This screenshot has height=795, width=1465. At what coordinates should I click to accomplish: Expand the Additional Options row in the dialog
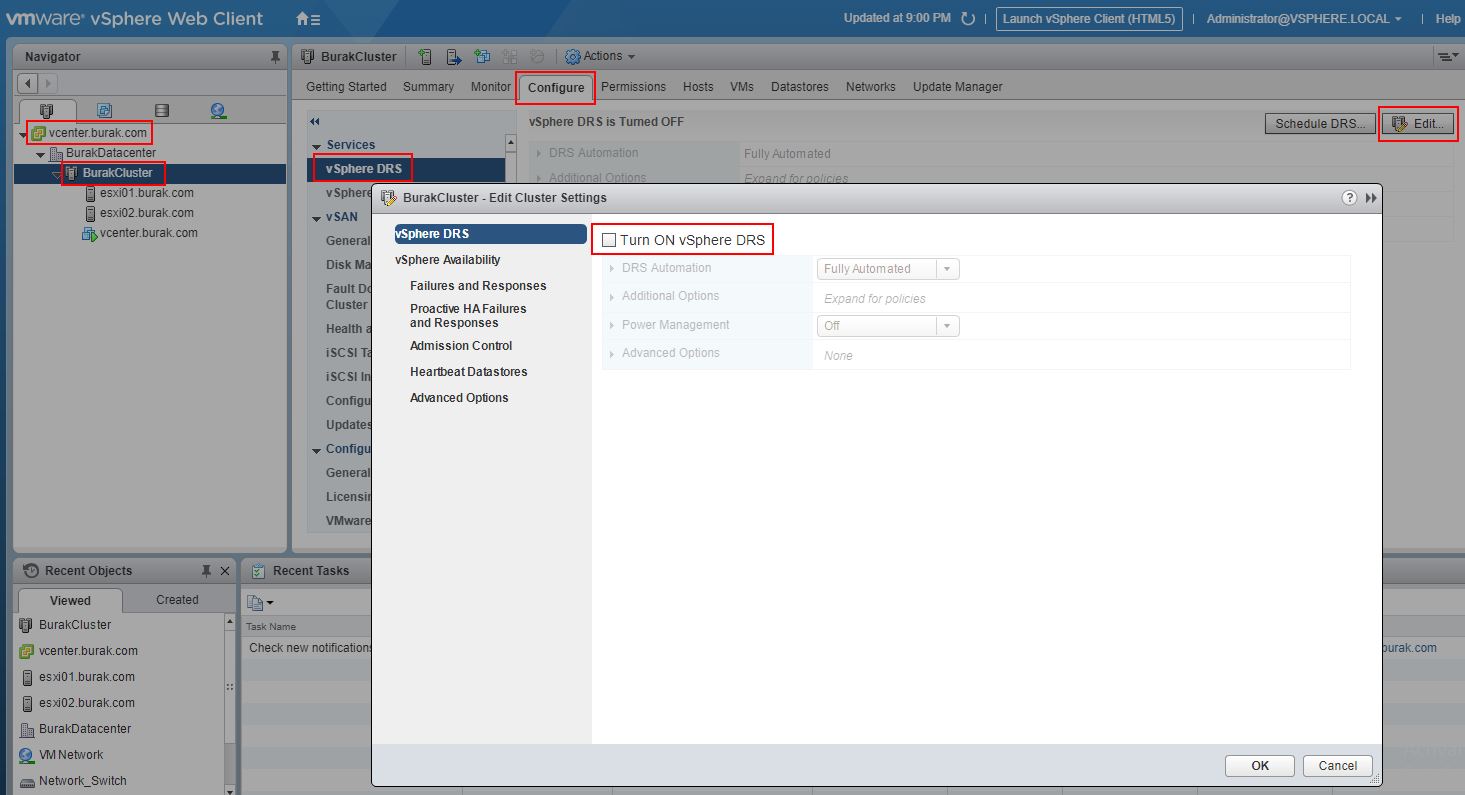611,296
